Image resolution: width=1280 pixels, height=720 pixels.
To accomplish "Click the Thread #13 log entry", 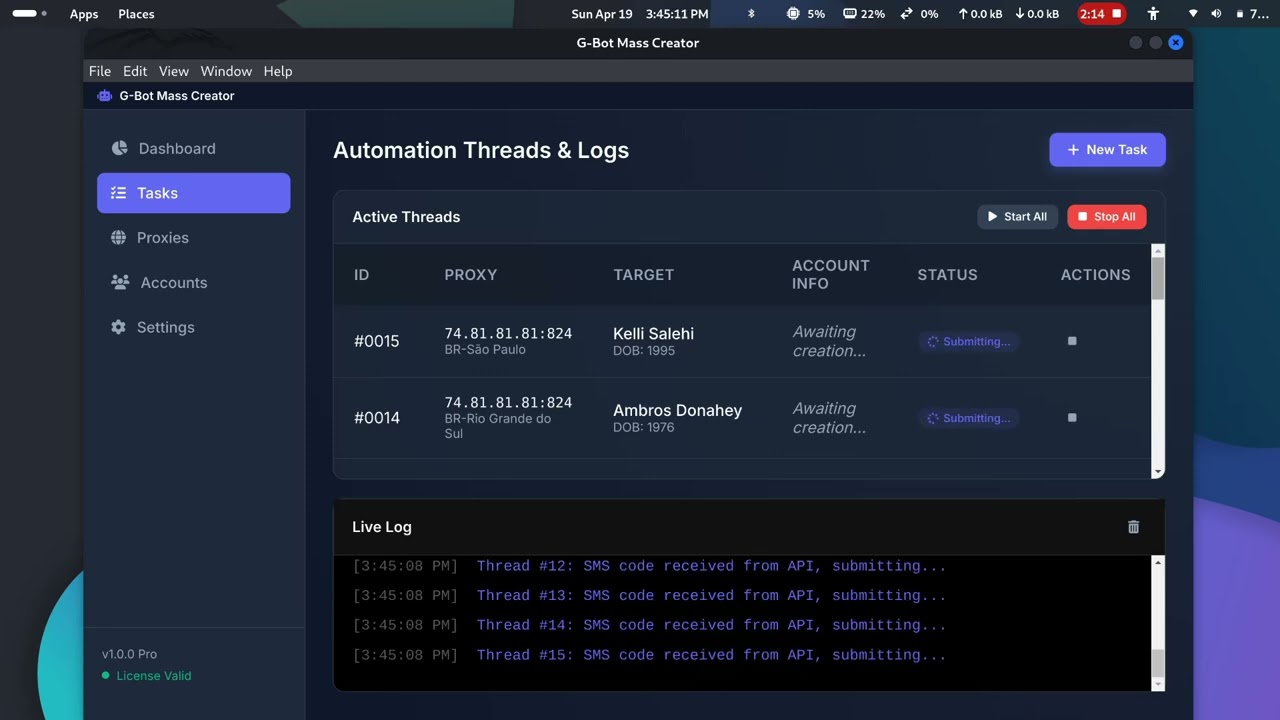I will tap(711, 596).
